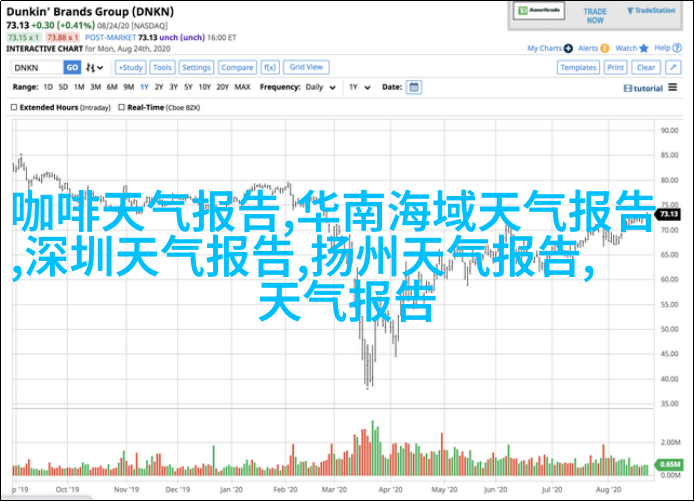Select the 5D range
This screenshot has width=695, height=502.
(x=63, y=87)
